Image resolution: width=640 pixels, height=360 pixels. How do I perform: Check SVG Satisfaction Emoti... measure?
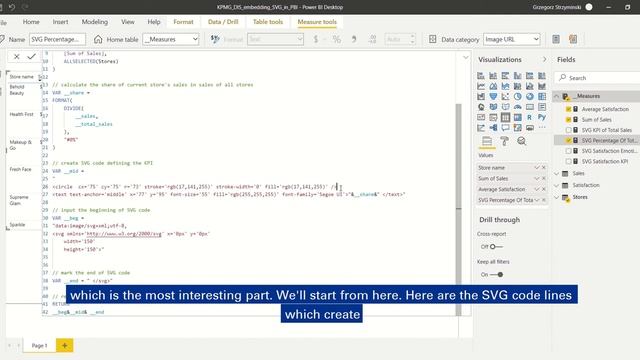pos(568,151)
